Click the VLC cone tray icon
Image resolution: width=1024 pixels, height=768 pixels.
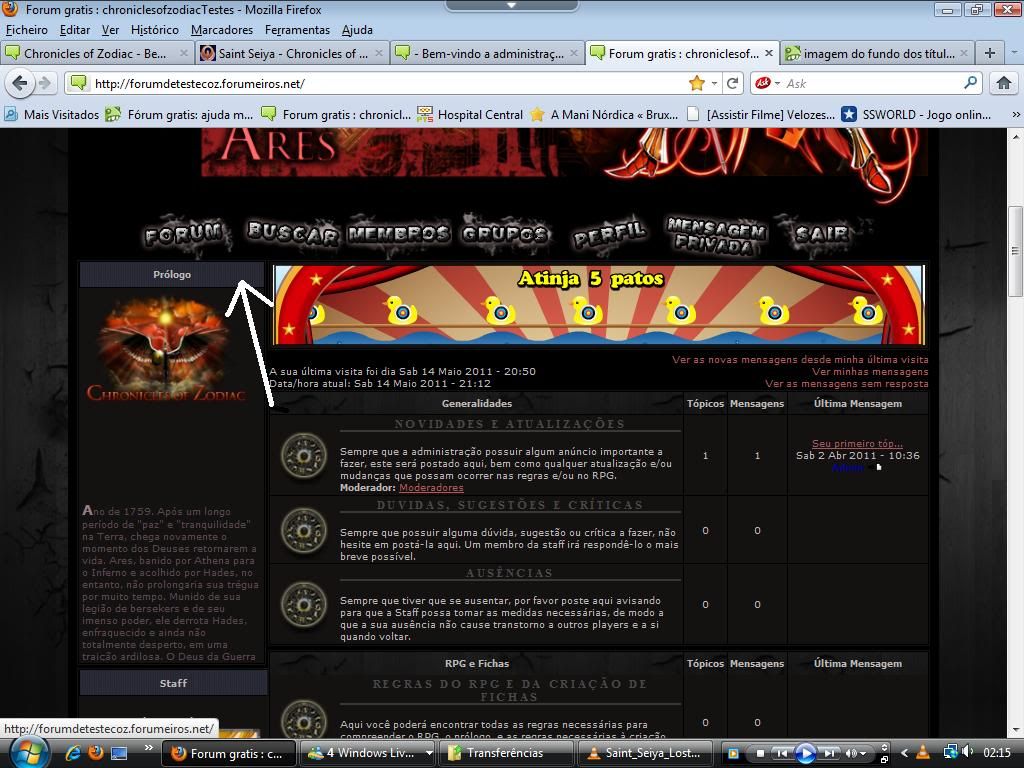pyautogui.click(x=923, y=753)
